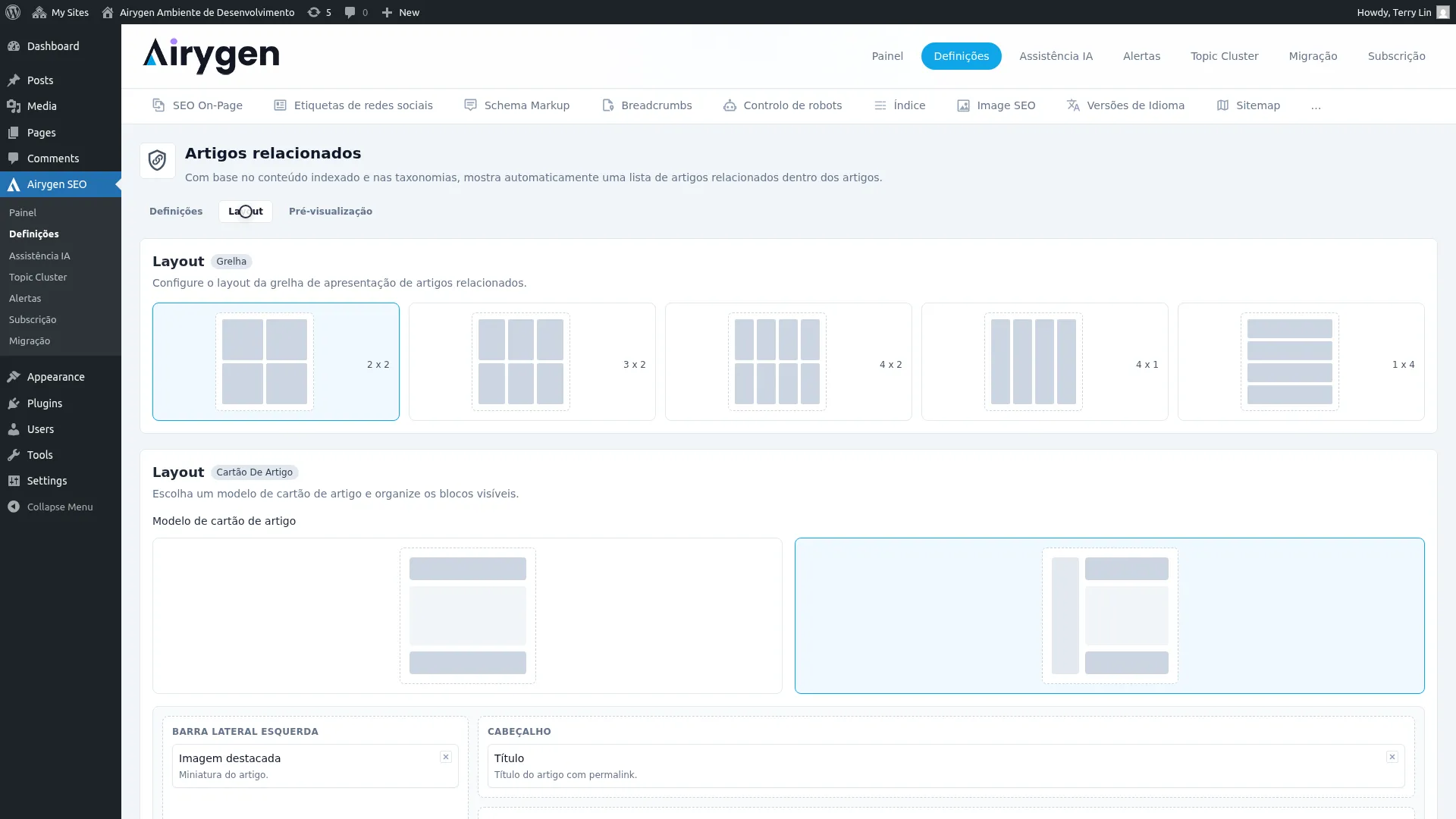Viewport: 1456px width, 819px height.
Task: Open the Topic Cluster top tab
Action: coord(1224,56)
